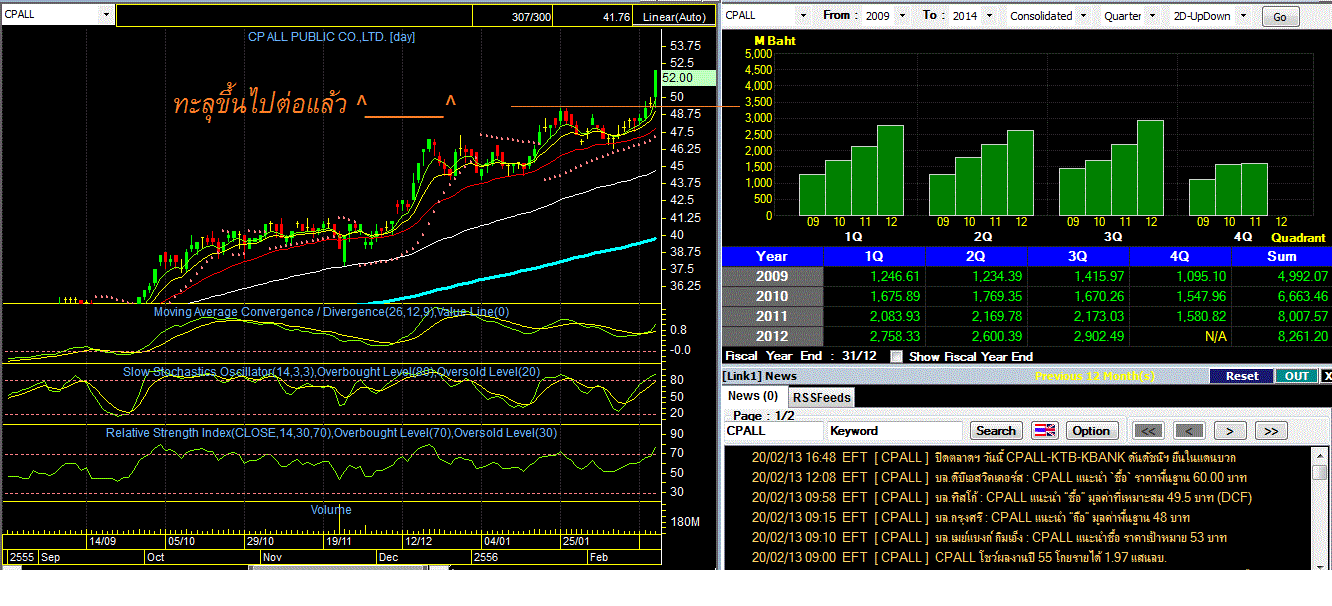Toggle the Show Fiscal Year End checkbox

point(896,356)
